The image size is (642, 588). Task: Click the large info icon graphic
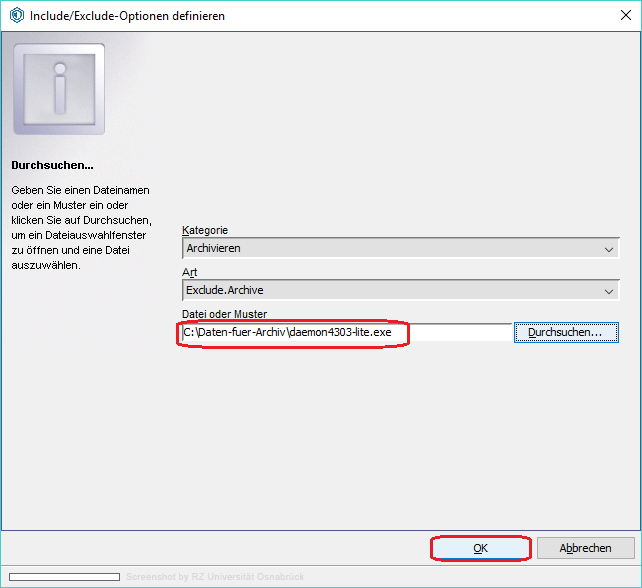click(59, 90)
